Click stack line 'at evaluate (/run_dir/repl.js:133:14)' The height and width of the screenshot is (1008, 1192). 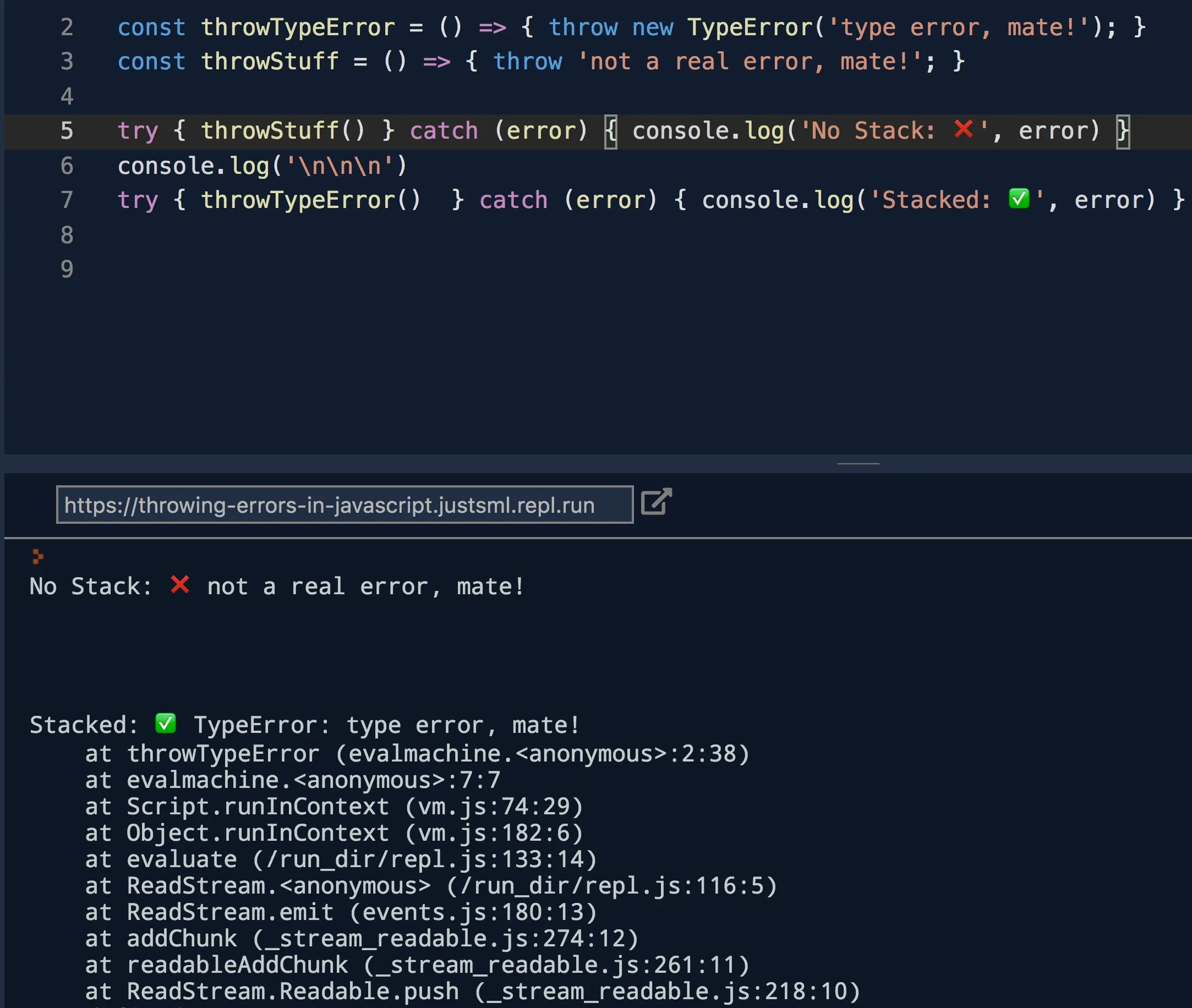point(341,859)
